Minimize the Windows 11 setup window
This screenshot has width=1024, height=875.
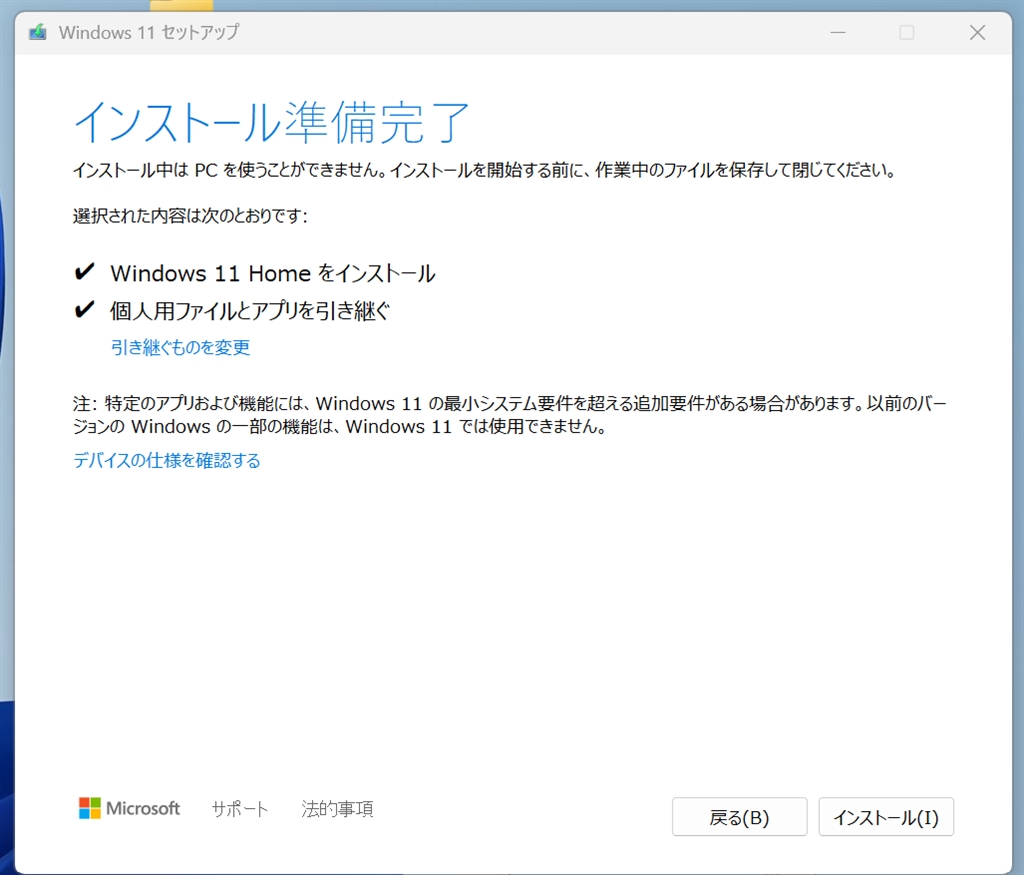(838, 33)
